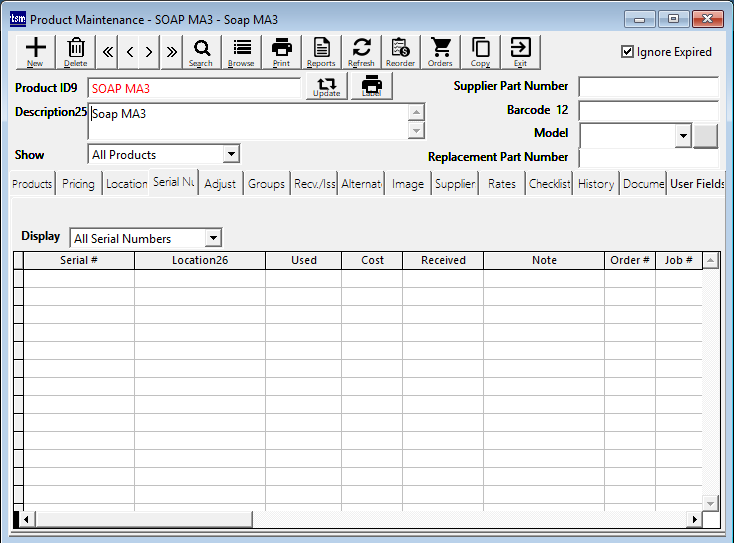Open Orders shopping cart icon
The image size is (734, 543).
(440, 52)
